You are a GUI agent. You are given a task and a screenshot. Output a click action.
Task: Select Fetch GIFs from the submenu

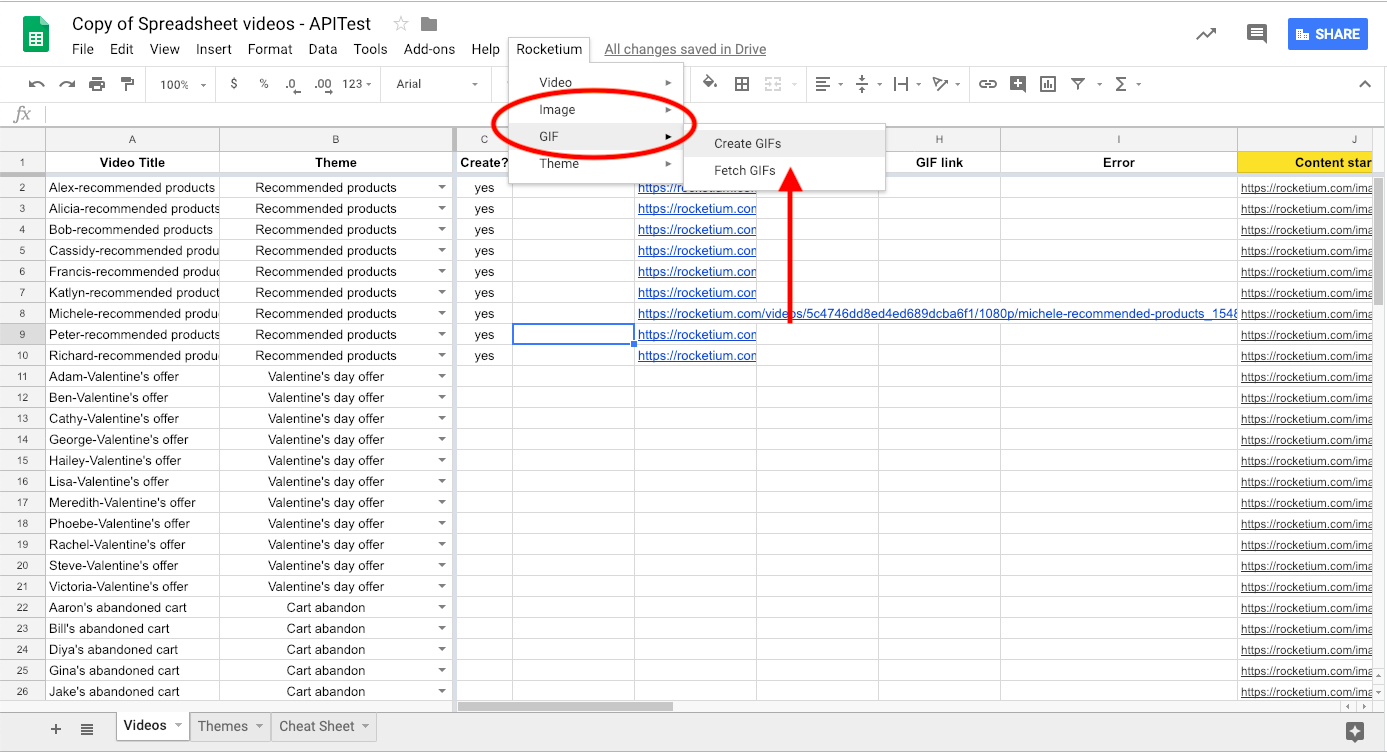[784, 171]
